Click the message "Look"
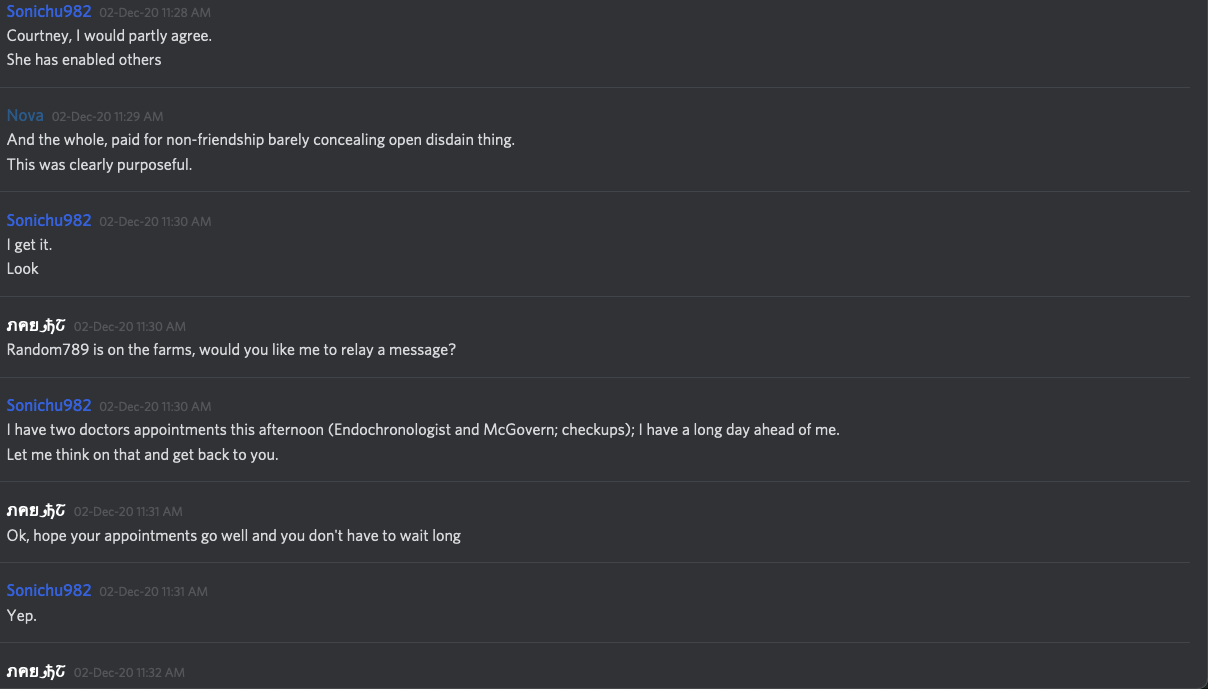The width and height of the screenshot is (1208, 689). 23,269
